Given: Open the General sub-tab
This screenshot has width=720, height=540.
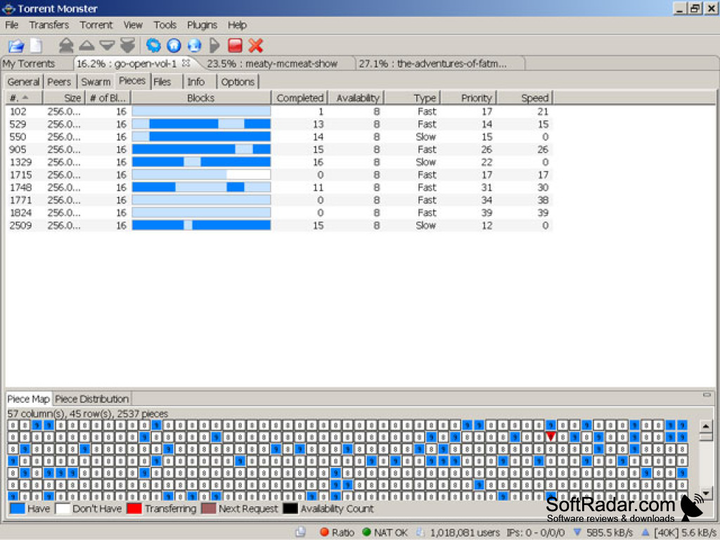Looking at the screenshot, I should point(23,82).
